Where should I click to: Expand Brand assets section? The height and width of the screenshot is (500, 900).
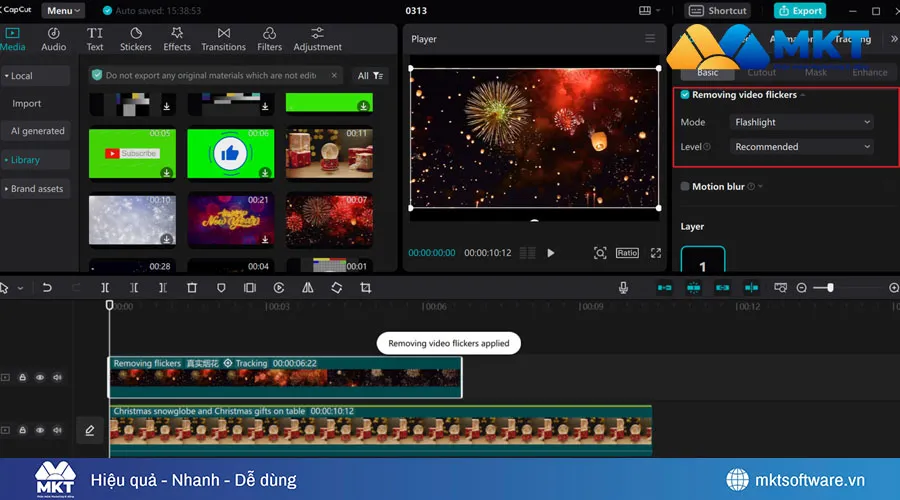36,188
